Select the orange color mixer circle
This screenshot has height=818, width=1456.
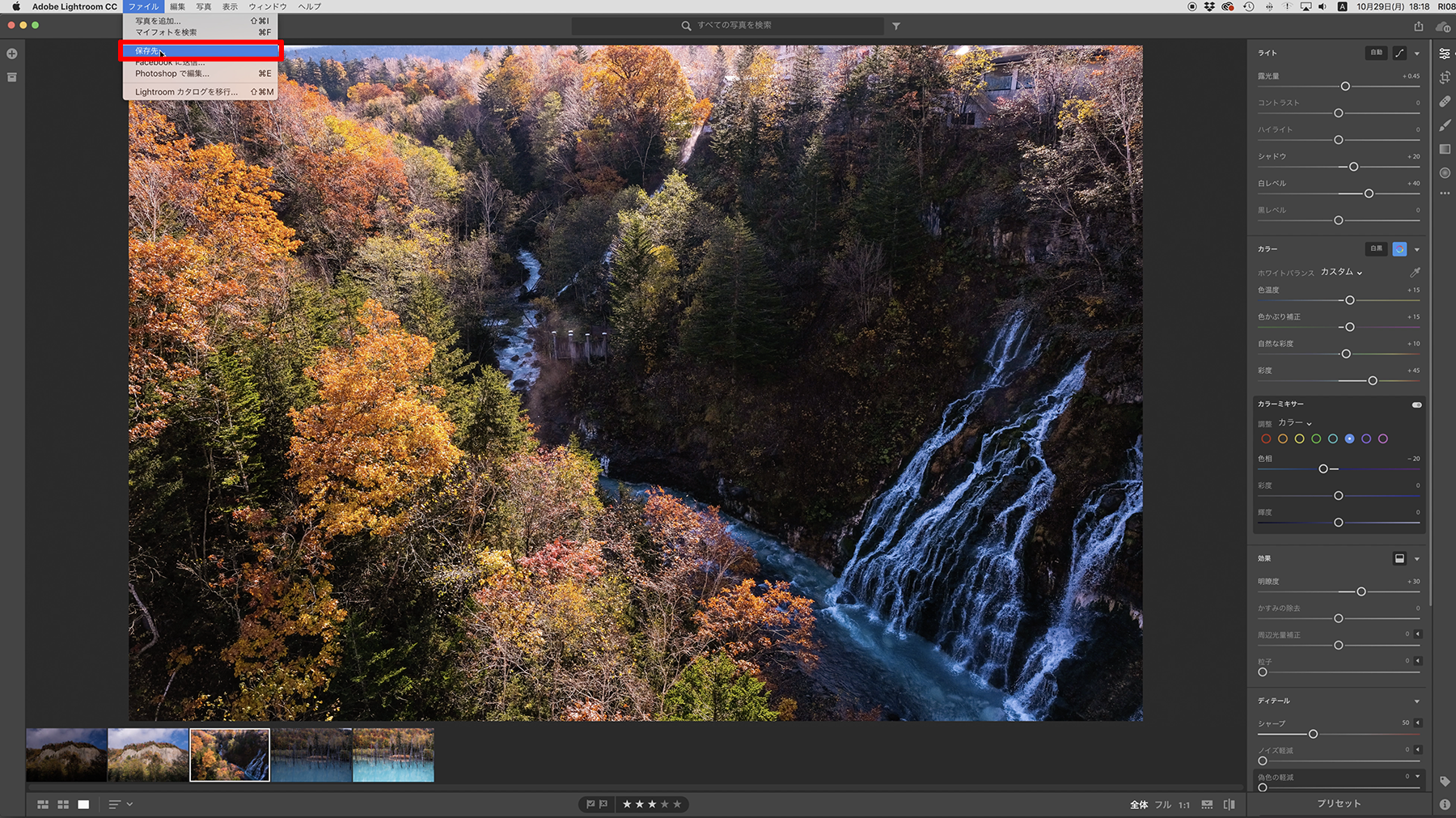[x=1283, y=439]
